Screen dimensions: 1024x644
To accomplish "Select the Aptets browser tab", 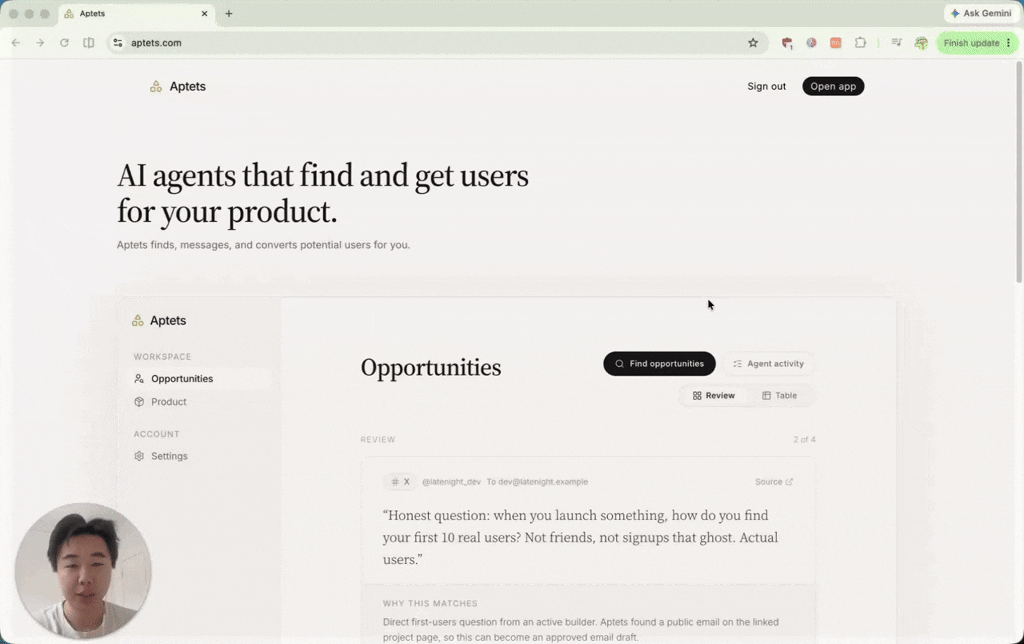I will [137, 13].
